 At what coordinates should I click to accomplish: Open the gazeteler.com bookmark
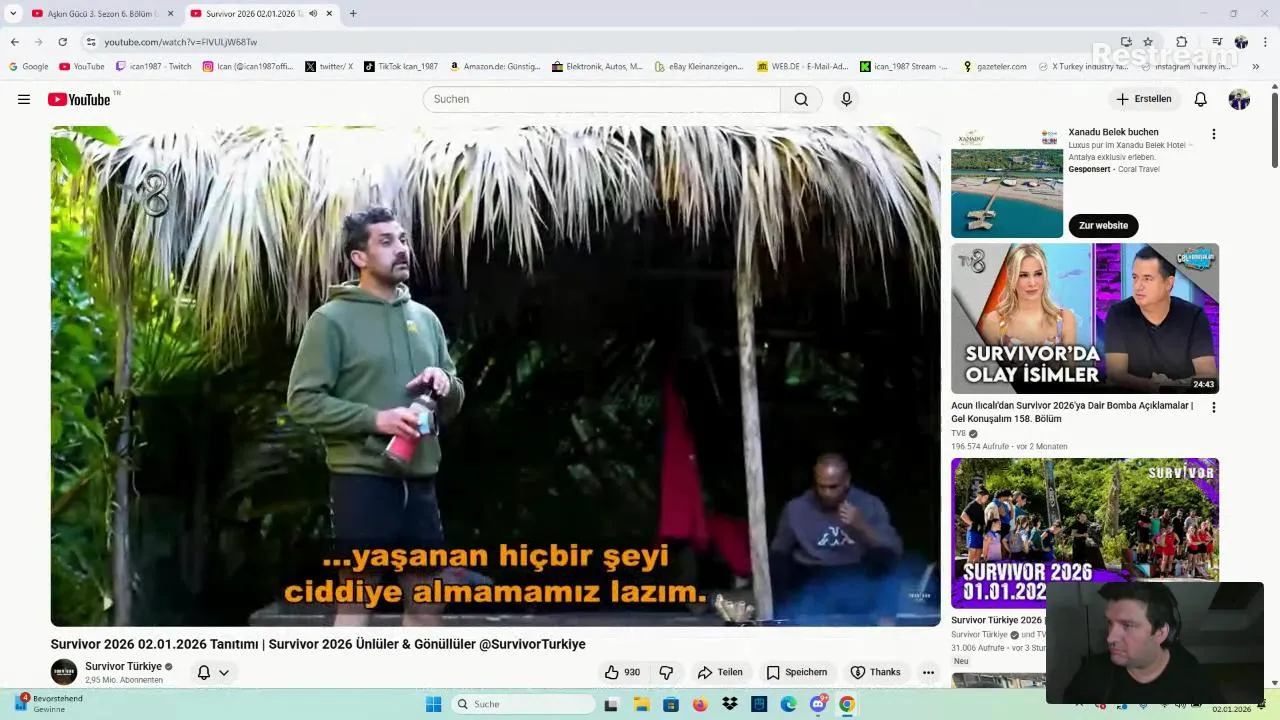coord(995,66)
